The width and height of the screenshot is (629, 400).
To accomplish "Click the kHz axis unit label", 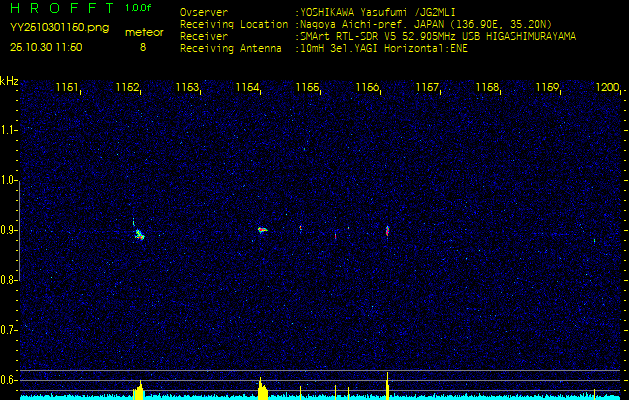I will click(x=9, y=81).
